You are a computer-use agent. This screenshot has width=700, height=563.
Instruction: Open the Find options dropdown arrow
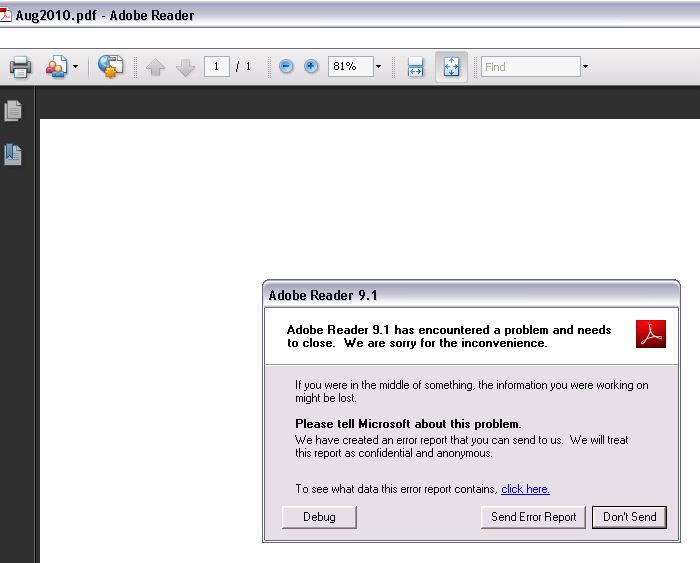pyautogui.click(x=585, y=67)
